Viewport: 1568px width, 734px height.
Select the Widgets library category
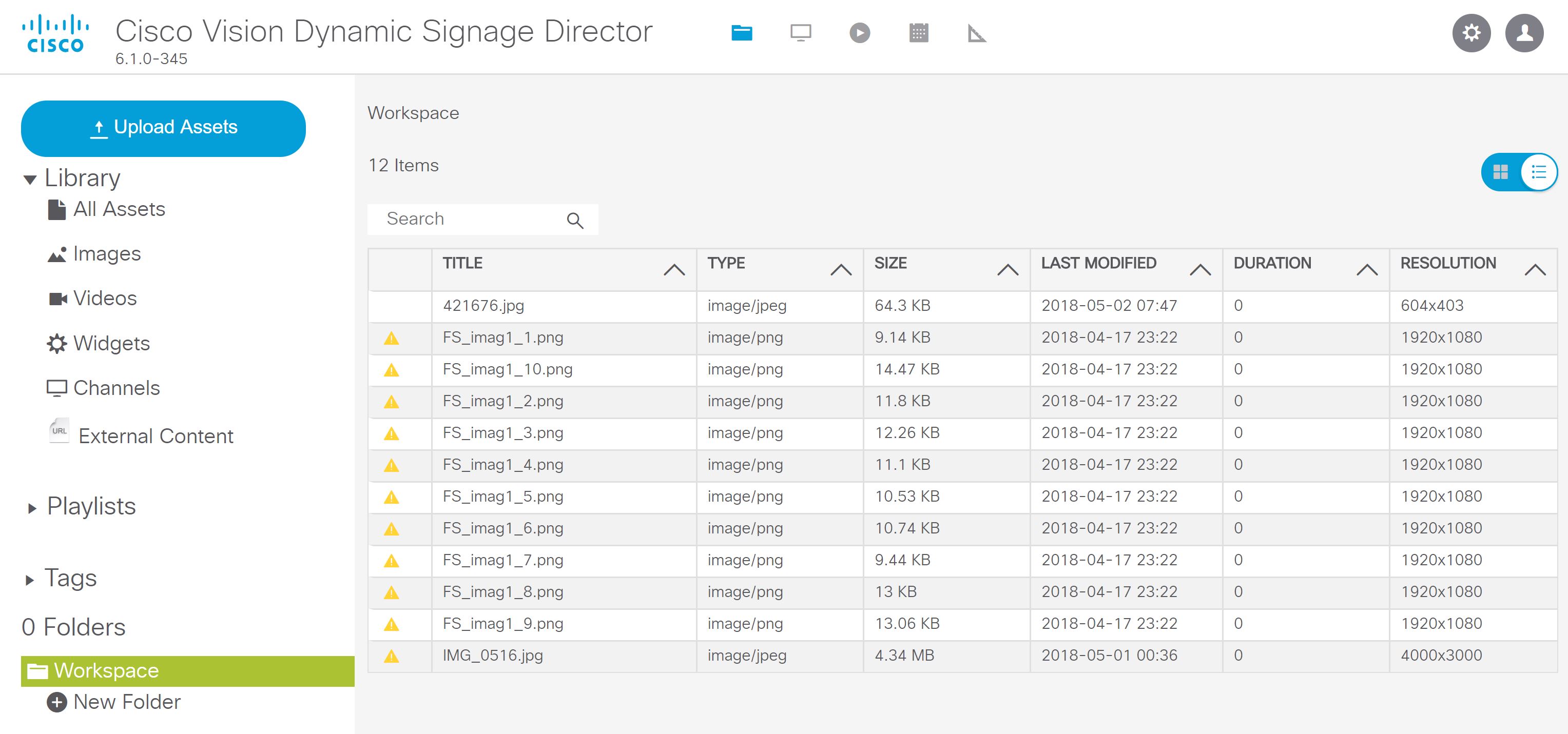[111, 343]
